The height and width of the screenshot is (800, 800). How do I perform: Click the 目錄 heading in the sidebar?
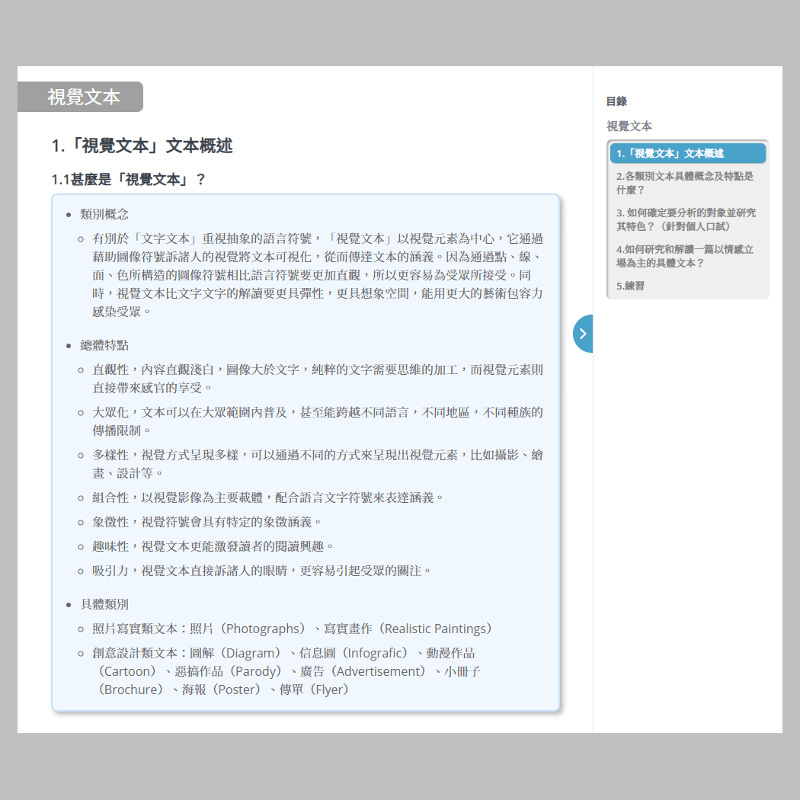point(616,101)
